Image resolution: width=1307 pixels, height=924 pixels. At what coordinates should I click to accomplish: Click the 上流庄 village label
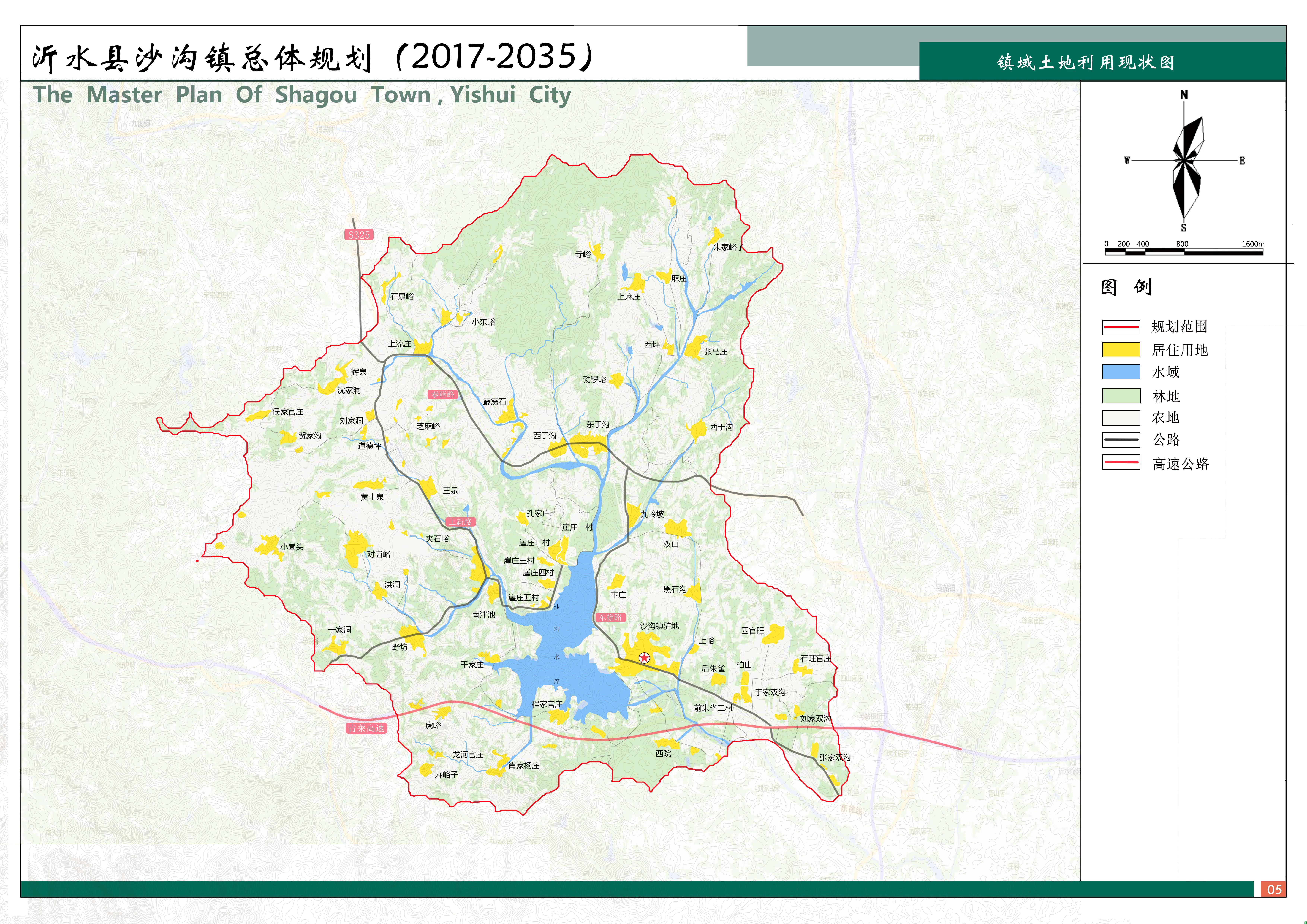pos(400,344)
